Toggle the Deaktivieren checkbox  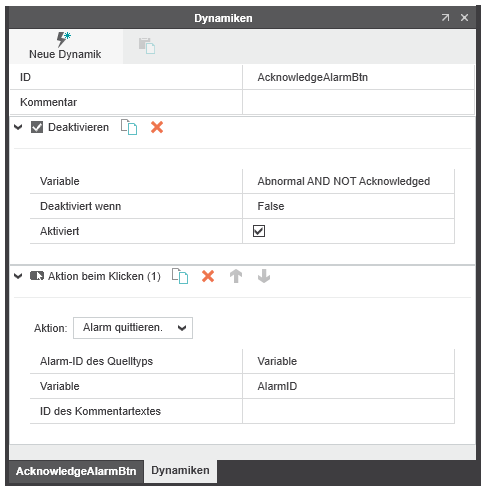37,127
